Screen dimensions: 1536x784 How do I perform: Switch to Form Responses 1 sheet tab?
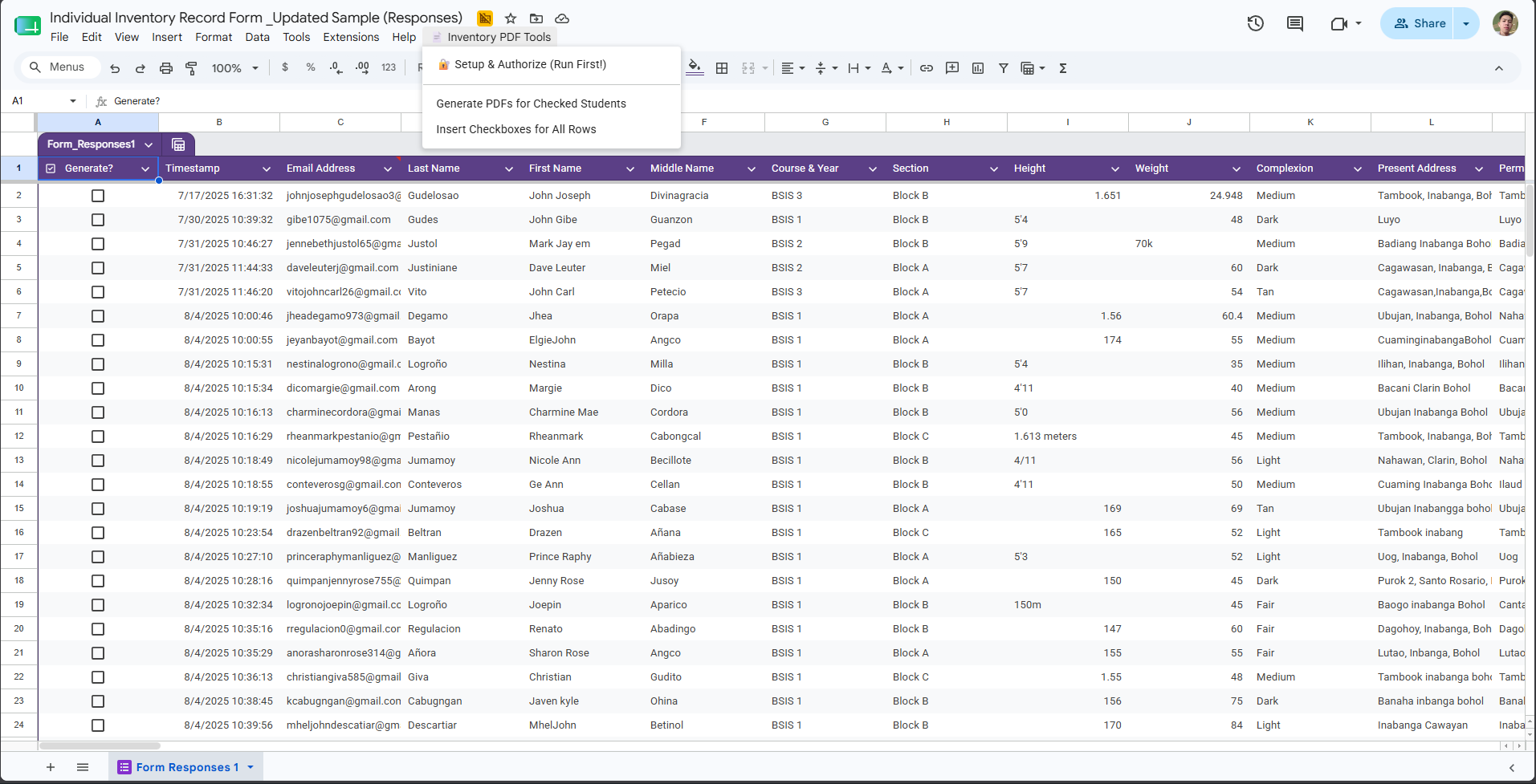[186, 767]
